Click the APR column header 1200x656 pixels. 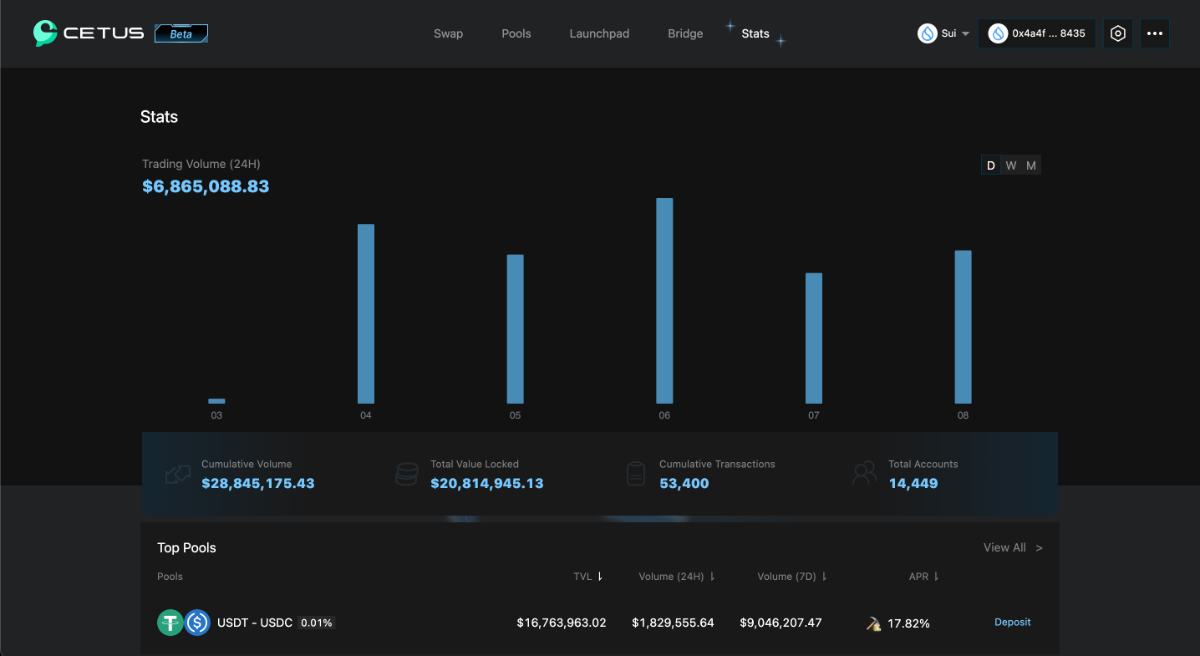click(x=919, y=576)
